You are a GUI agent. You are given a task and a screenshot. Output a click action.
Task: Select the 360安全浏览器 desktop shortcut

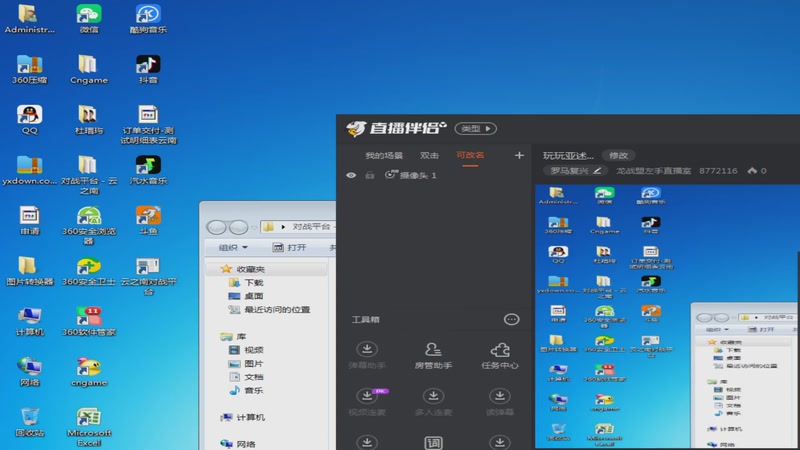(x=89, y=225)
